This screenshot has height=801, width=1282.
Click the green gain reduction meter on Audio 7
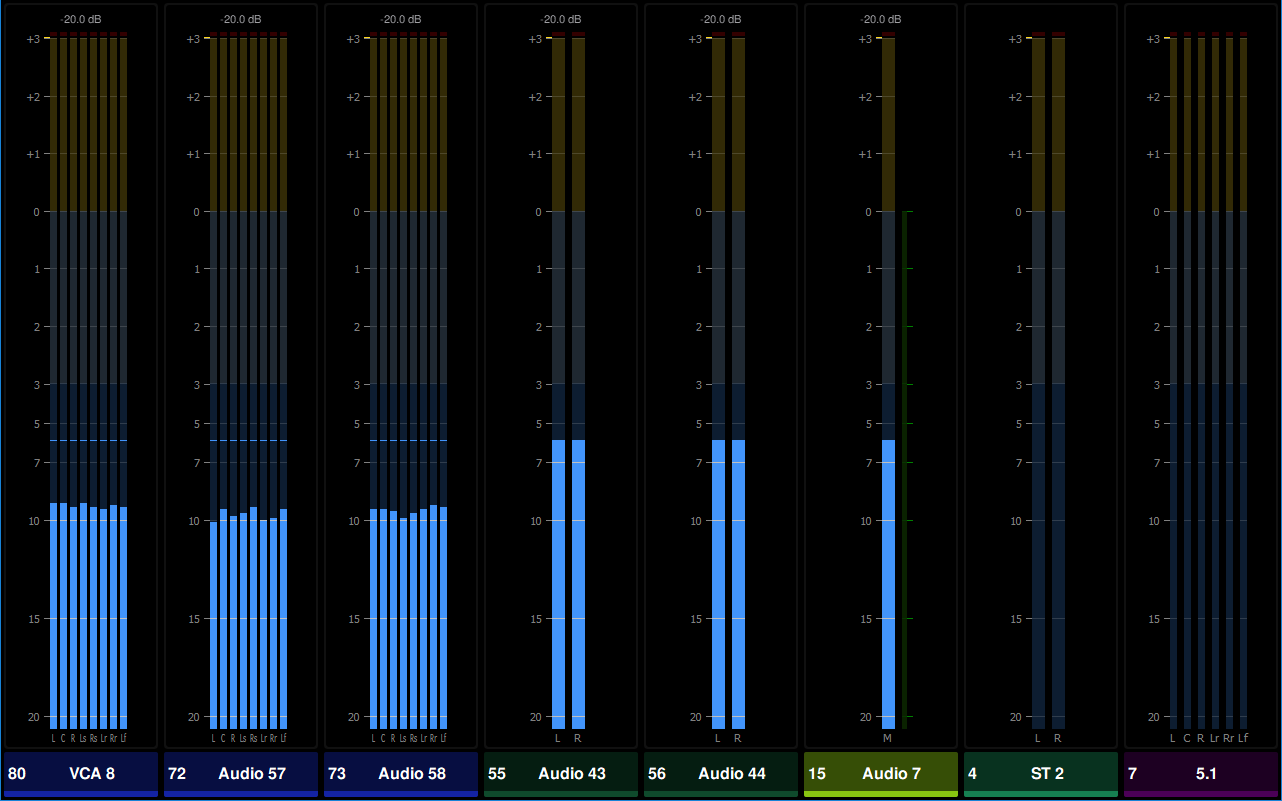pyautogui.click(x=905, y=469)
